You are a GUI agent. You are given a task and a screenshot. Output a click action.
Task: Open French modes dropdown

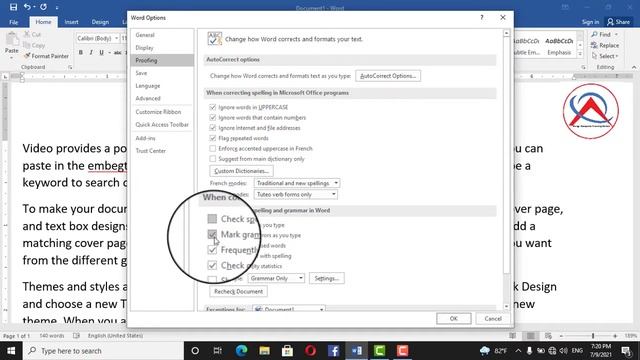click(297, 183)
